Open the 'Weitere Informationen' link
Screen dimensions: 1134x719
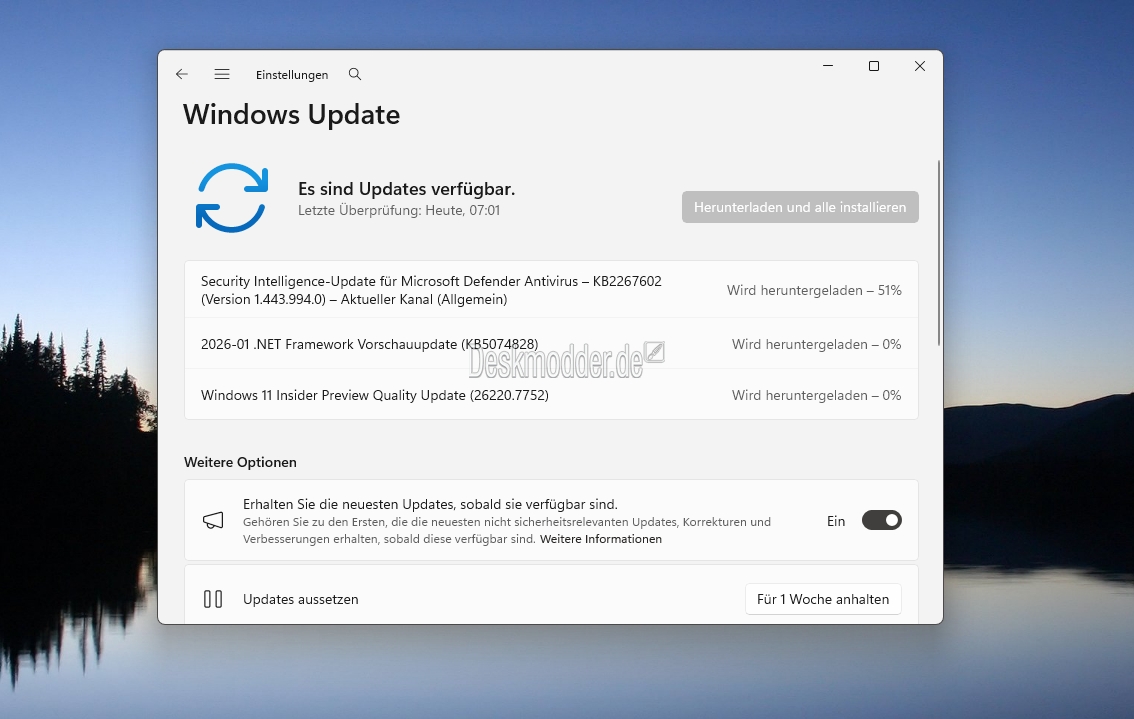600,539
